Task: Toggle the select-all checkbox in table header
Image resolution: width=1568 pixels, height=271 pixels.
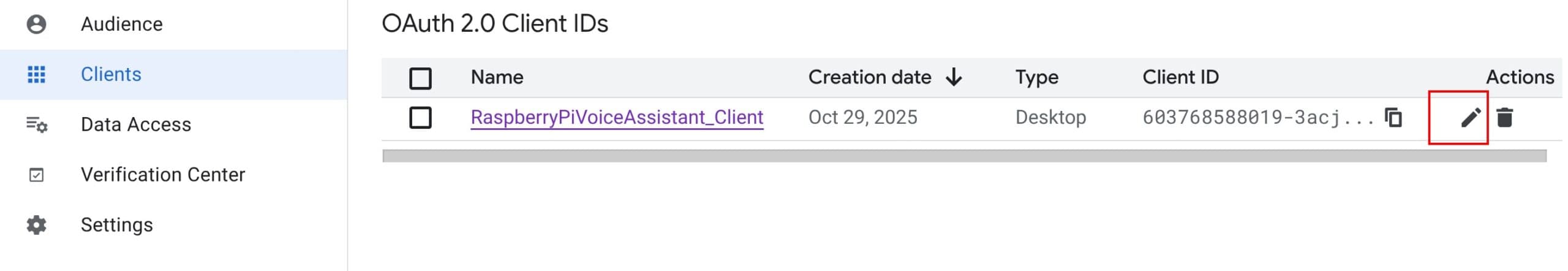Action: (x=420, y=78)
